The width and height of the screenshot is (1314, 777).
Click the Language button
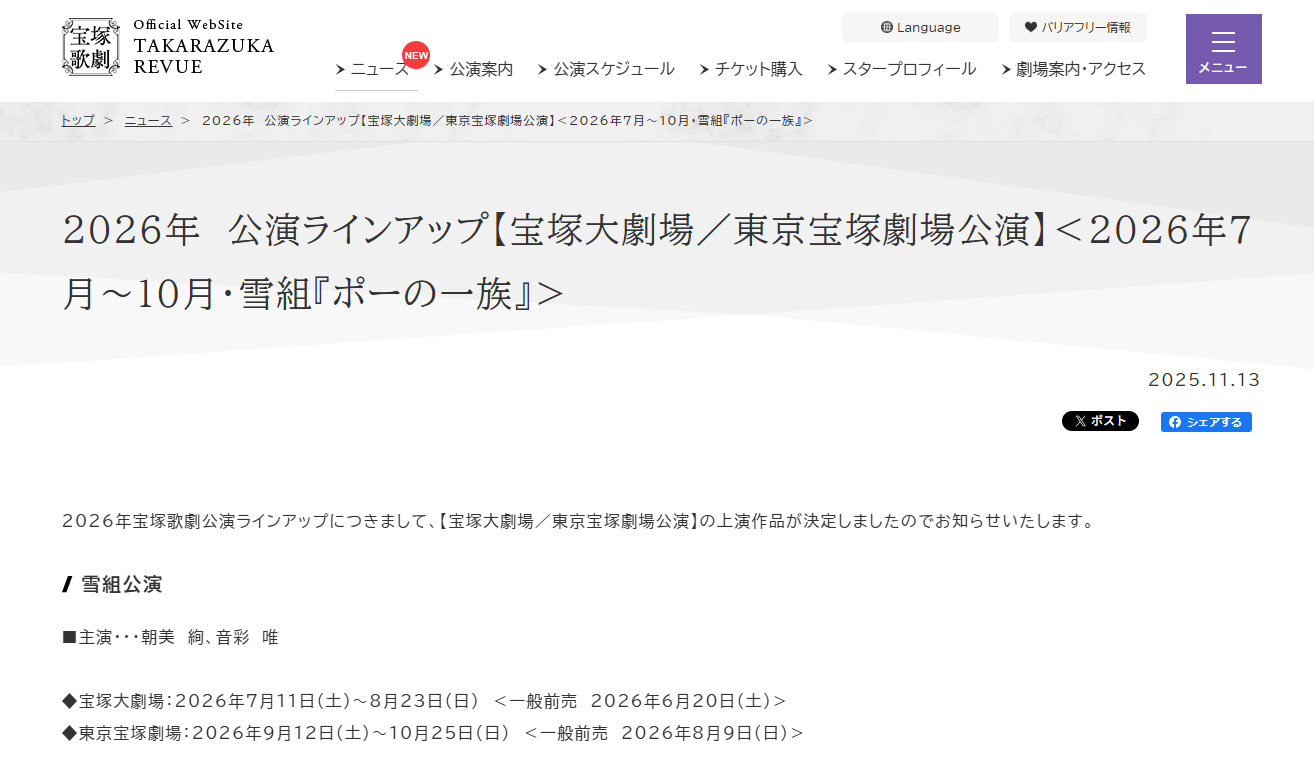(x=919, y=27)
